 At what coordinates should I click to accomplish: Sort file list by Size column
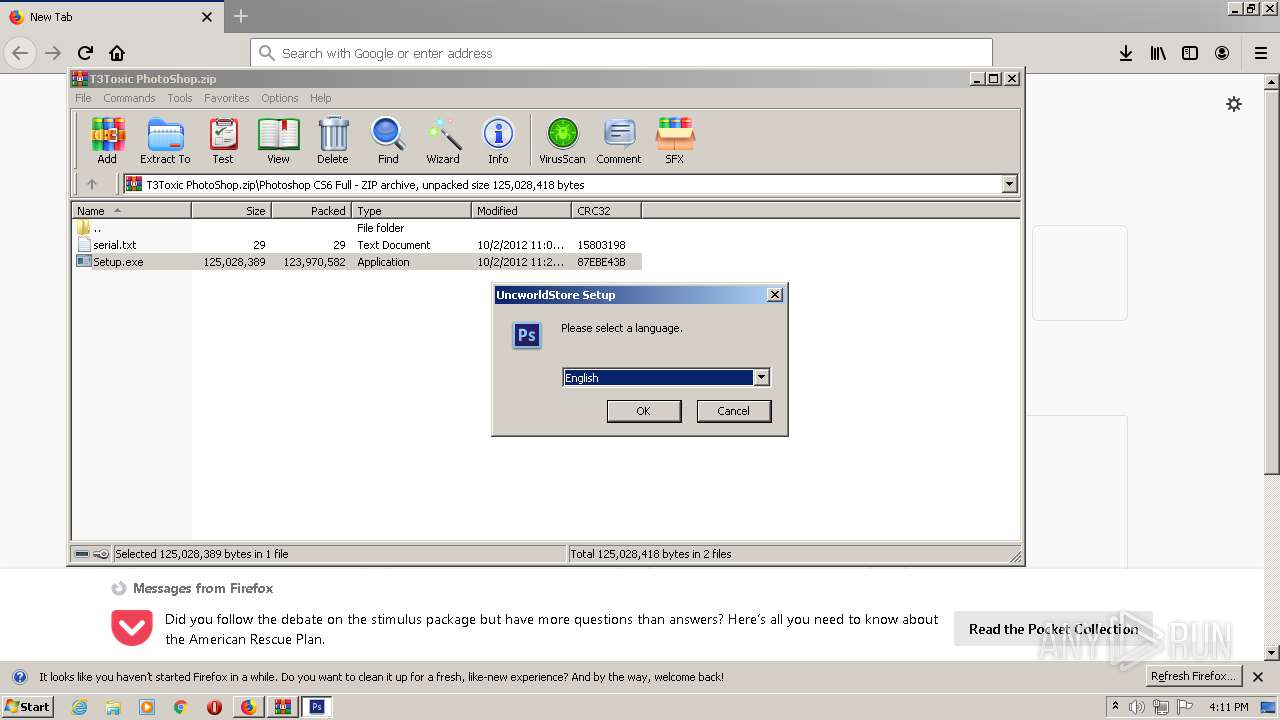coord(231,210)
